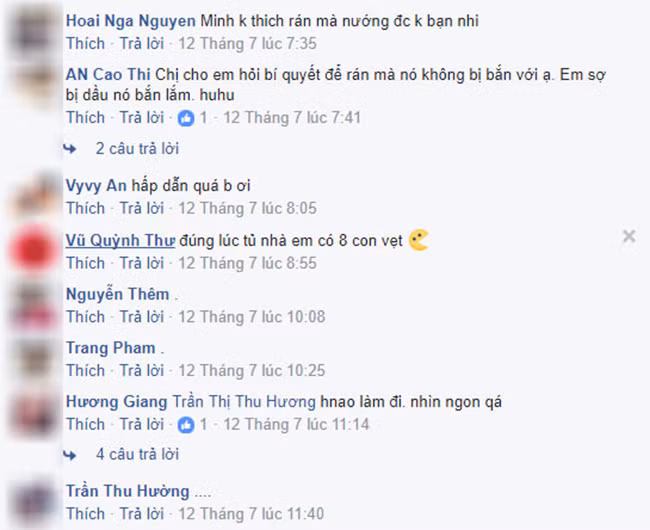Expand the '2 câu trả lời' replies
Viewport: 650px width, 530px height.
pyautogui.click(x=137, y=148)
